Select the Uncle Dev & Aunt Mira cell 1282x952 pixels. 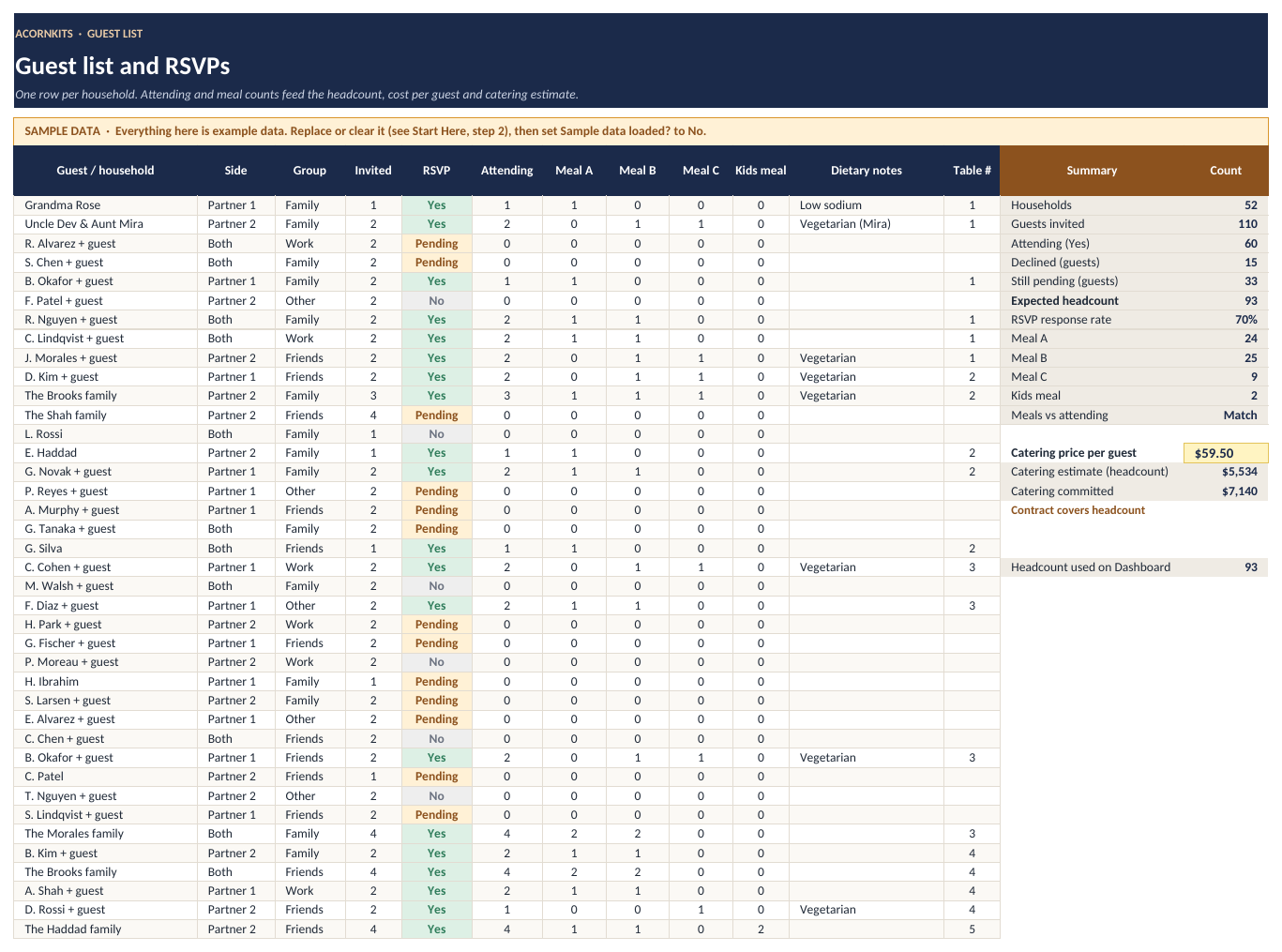[105, 224]
